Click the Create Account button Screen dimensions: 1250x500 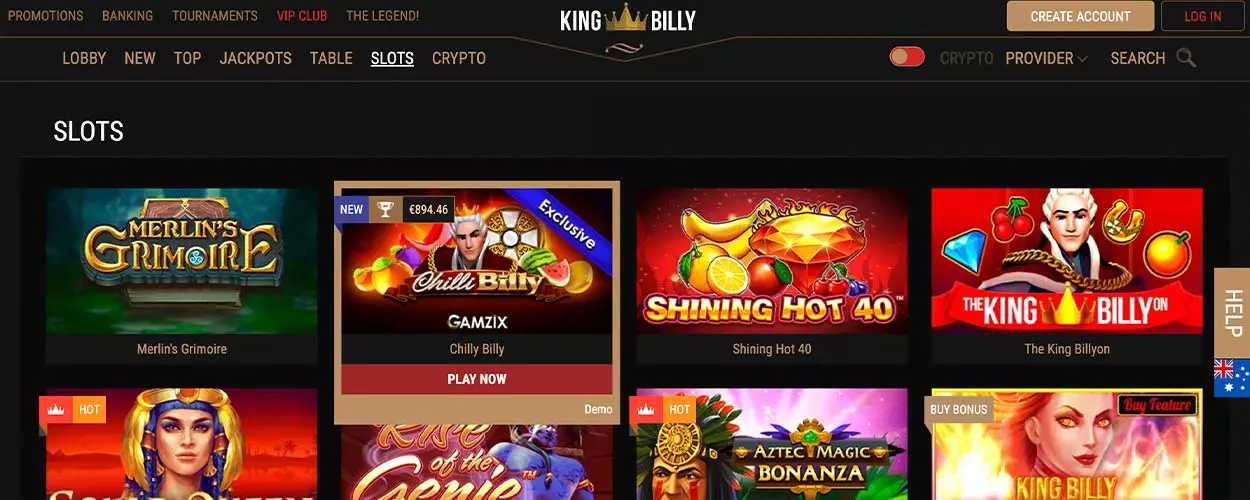1080,16
